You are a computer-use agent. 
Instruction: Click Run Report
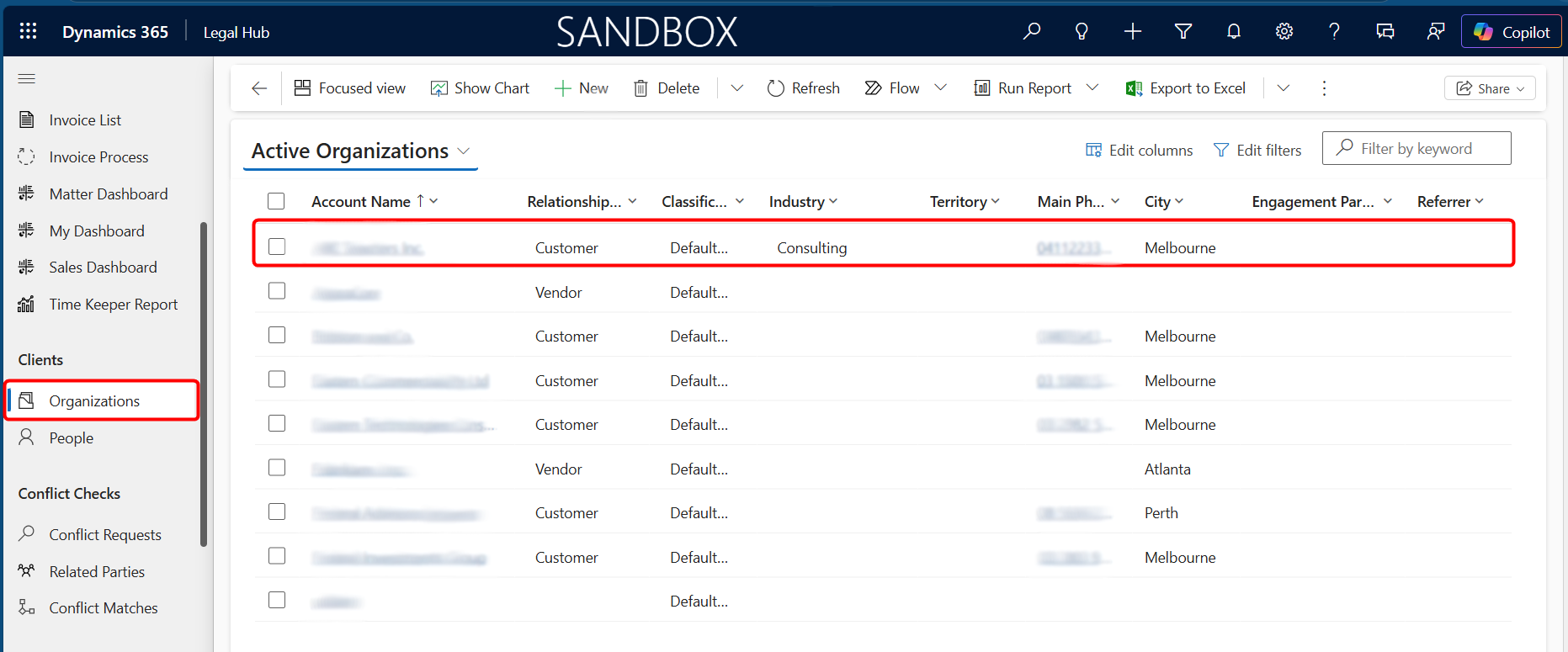(1023, 88)
